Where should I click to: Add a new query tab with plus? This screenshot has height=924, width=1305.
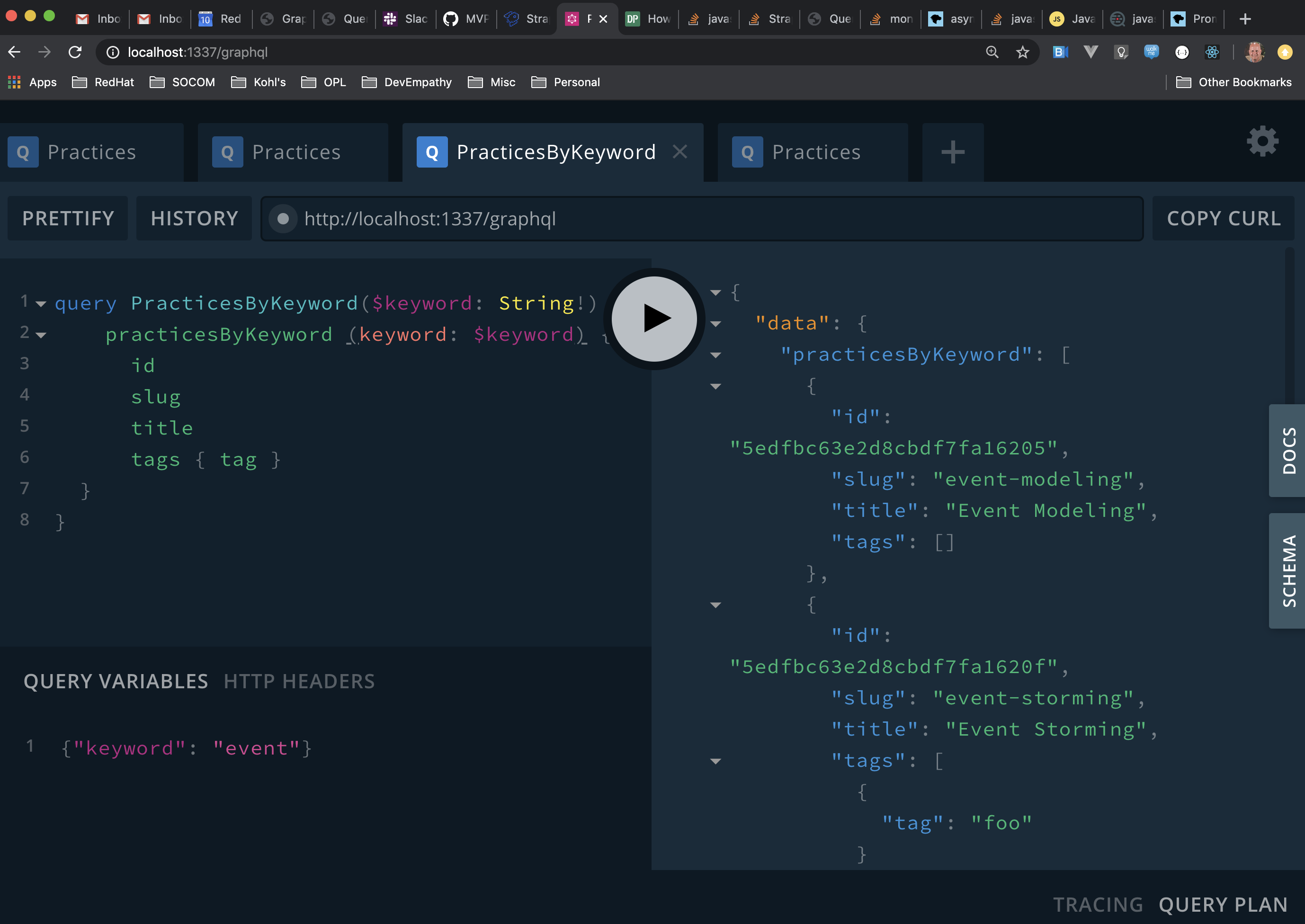click(953, 152)
